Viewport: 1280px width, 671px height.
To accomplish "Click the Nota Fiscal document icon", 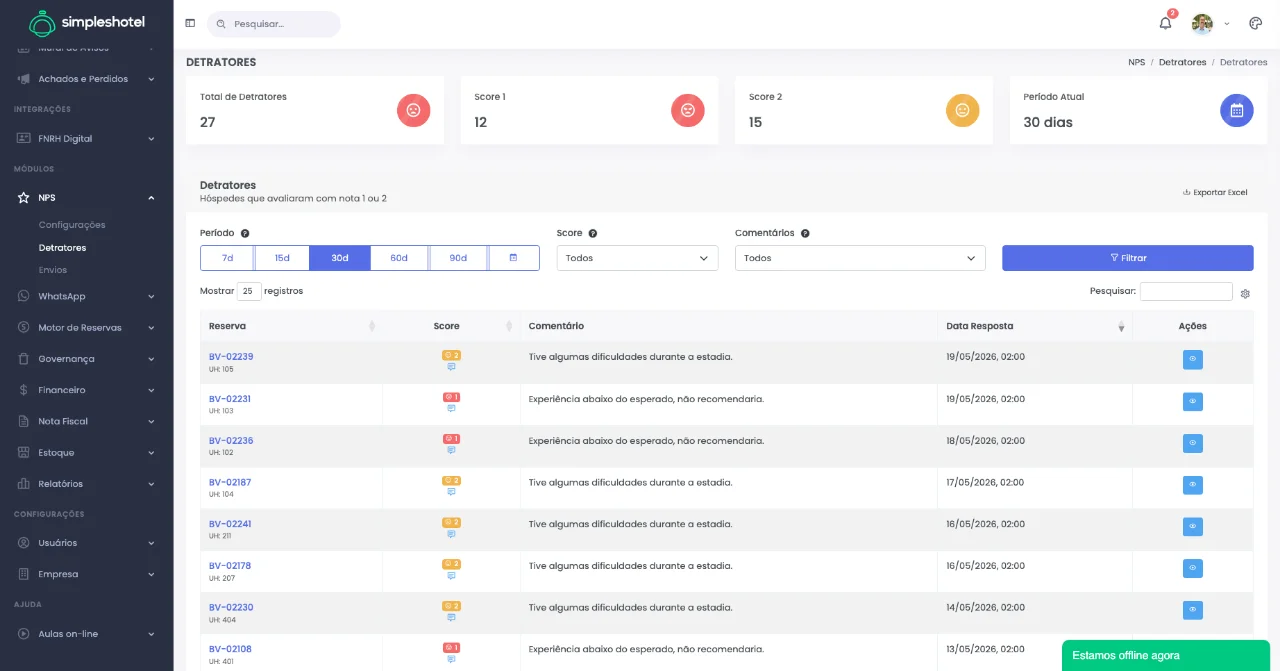I will pyautogui.click(x=24, y=421).
